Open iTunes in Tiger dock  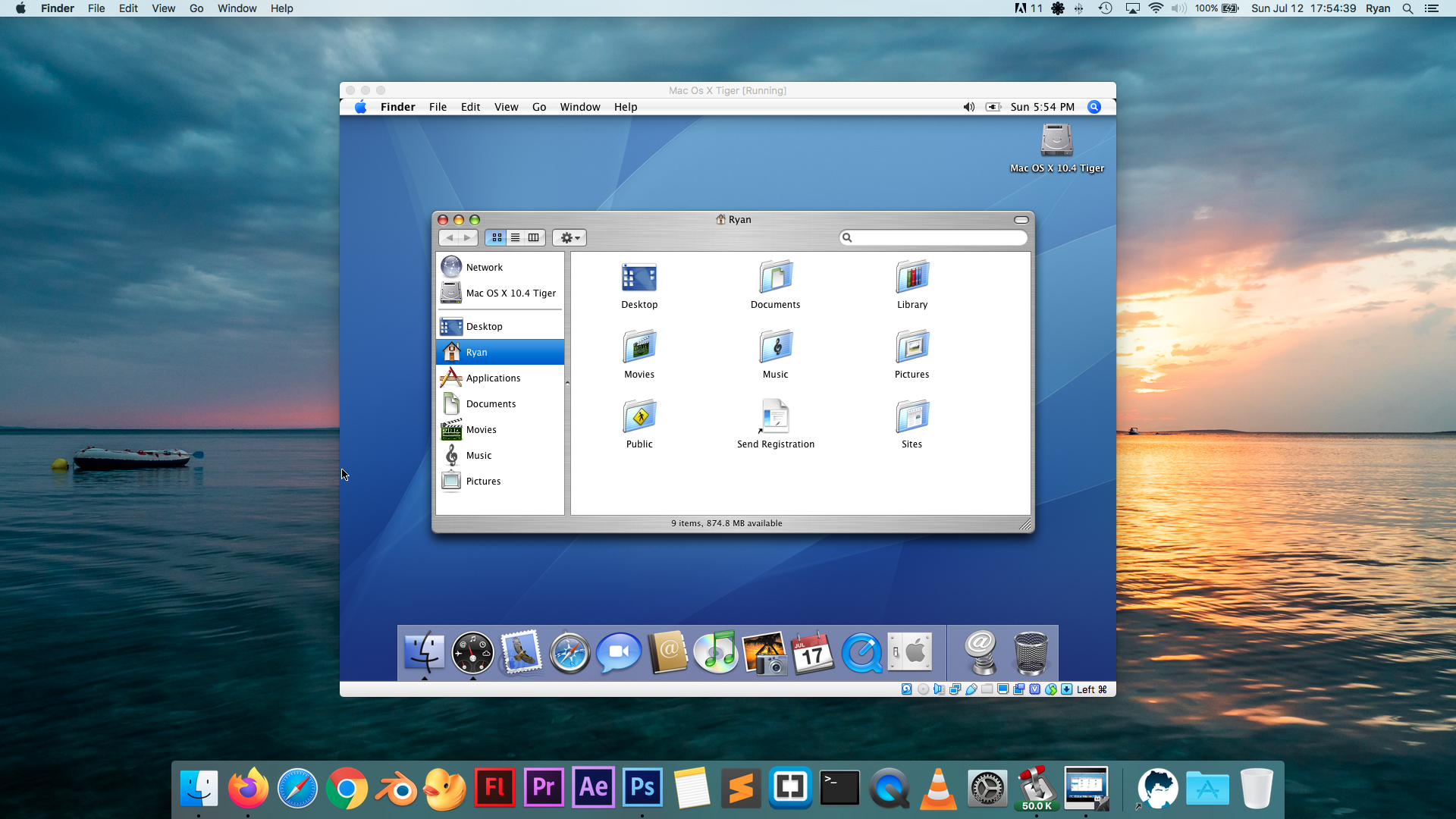point(716,652)
